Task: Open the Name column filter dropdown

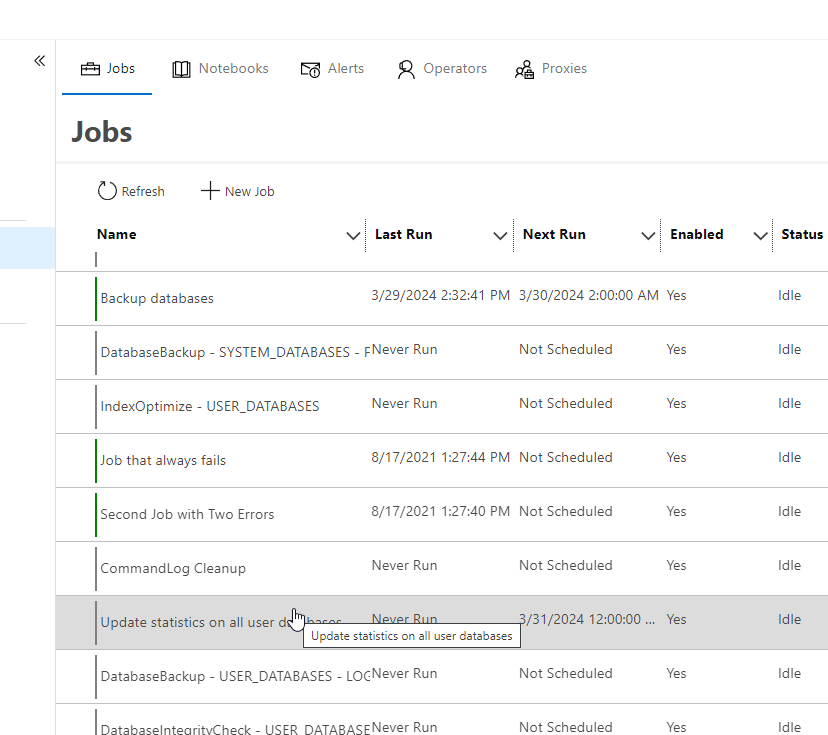Action: (x=353, y=236)
